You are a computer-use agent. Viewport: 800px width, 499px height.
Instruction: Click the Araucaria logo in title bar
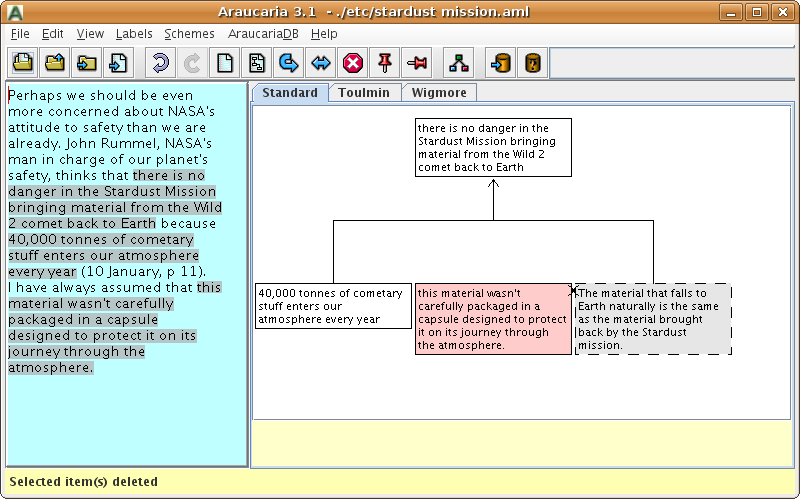[x=16, y=12]
